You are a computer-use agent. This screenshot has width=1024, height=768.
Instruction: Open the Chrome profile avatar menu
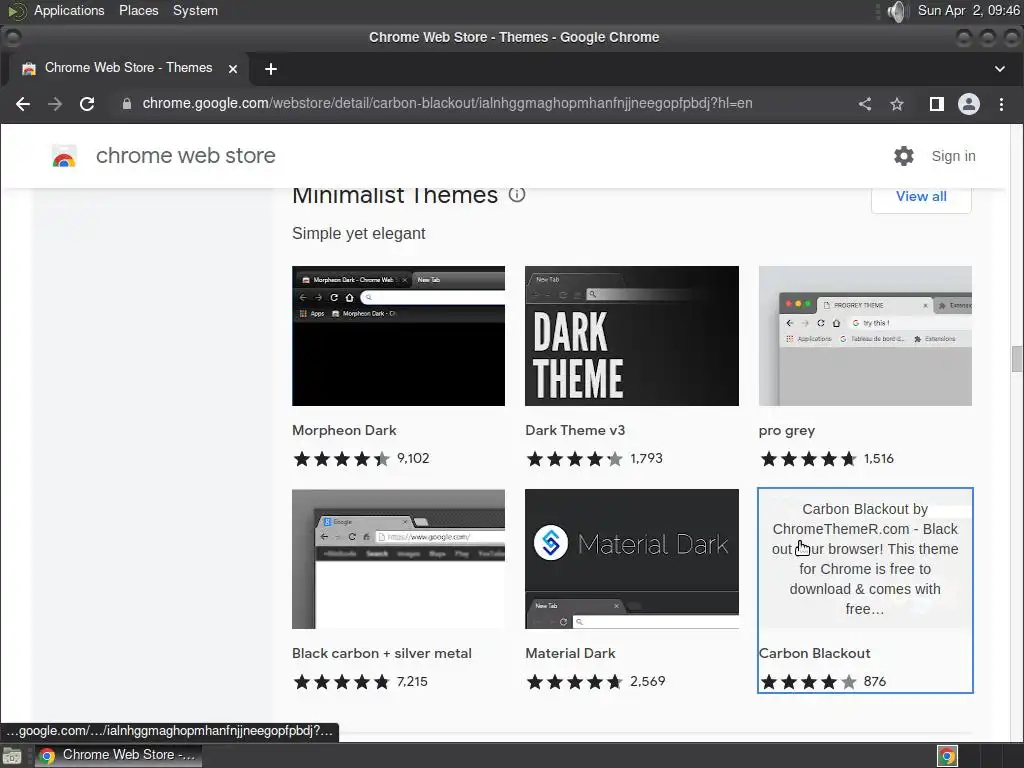(968, 104)
